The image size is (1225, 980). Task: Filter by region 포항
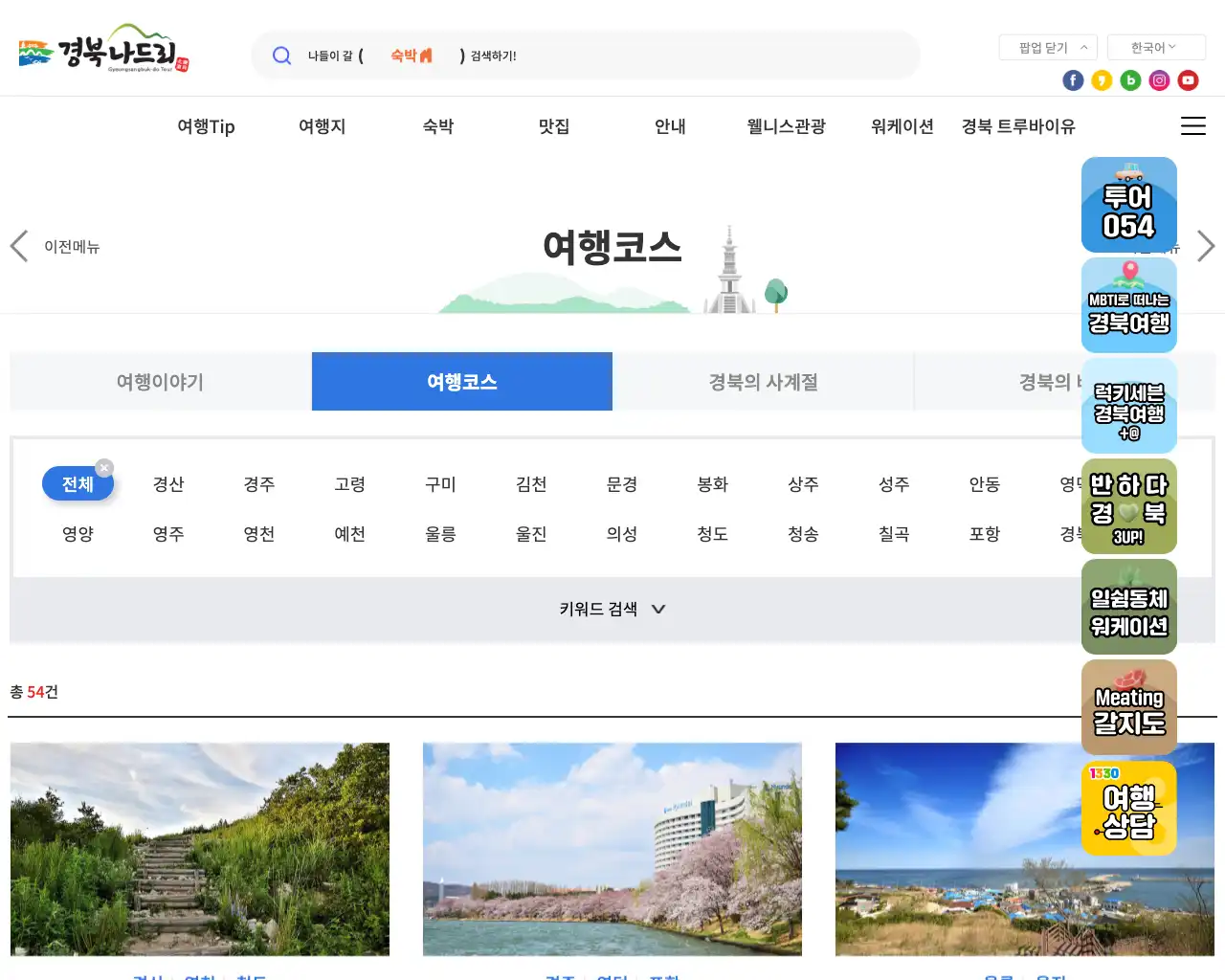(x=985, y=534)
